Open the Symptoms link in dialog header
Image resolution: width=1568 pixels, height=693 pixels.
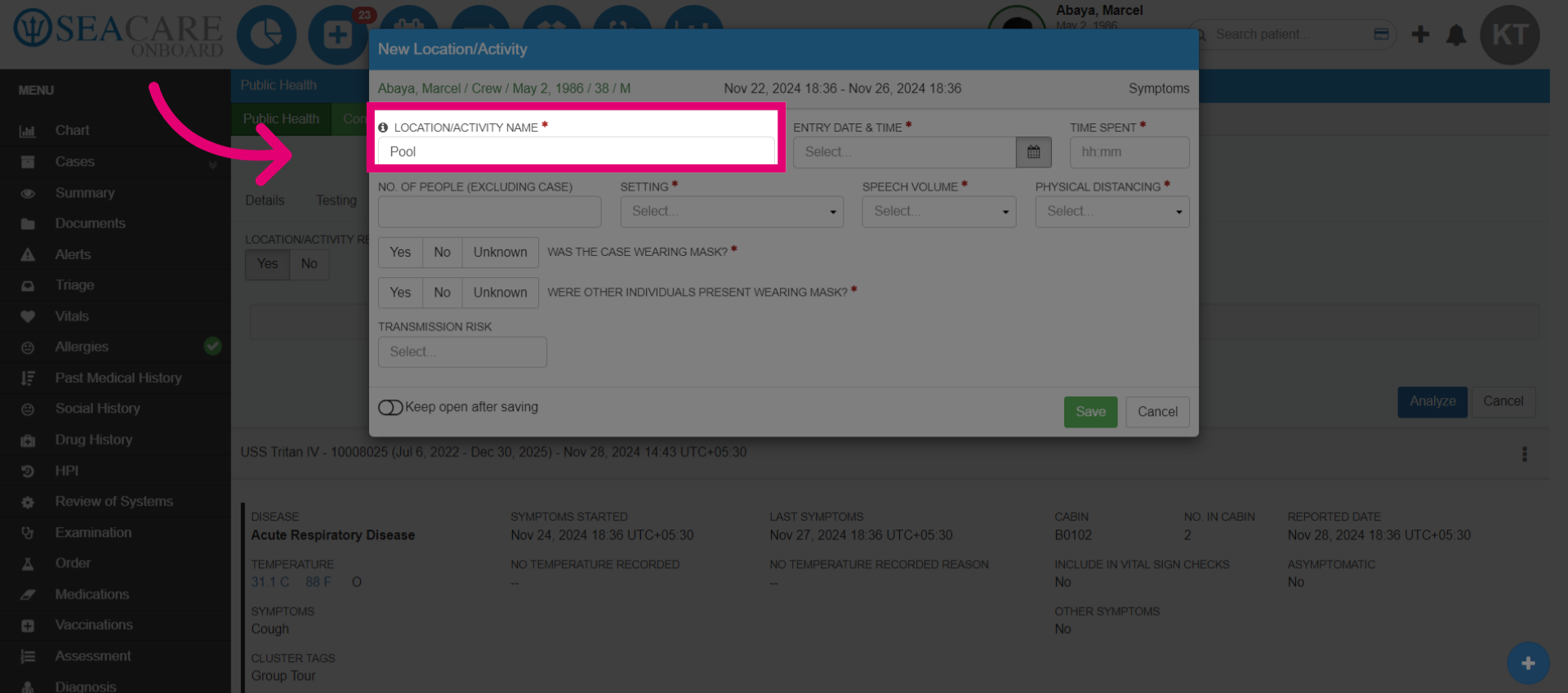coord(1159,88)
